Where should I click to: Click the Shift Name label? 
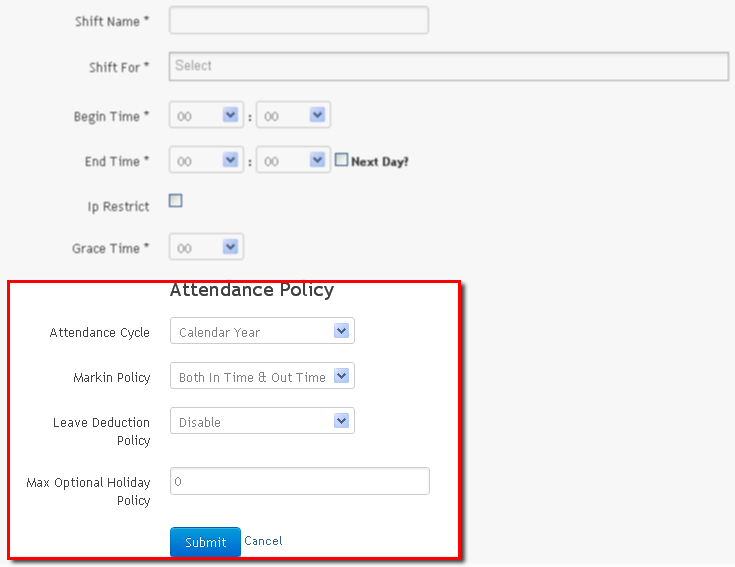coord(112,22)
